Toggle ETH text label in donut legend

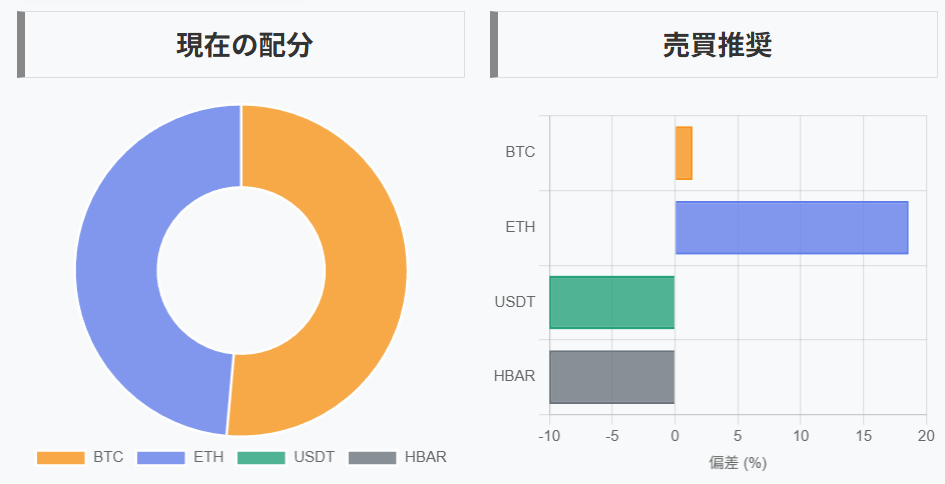pos(208,457)
